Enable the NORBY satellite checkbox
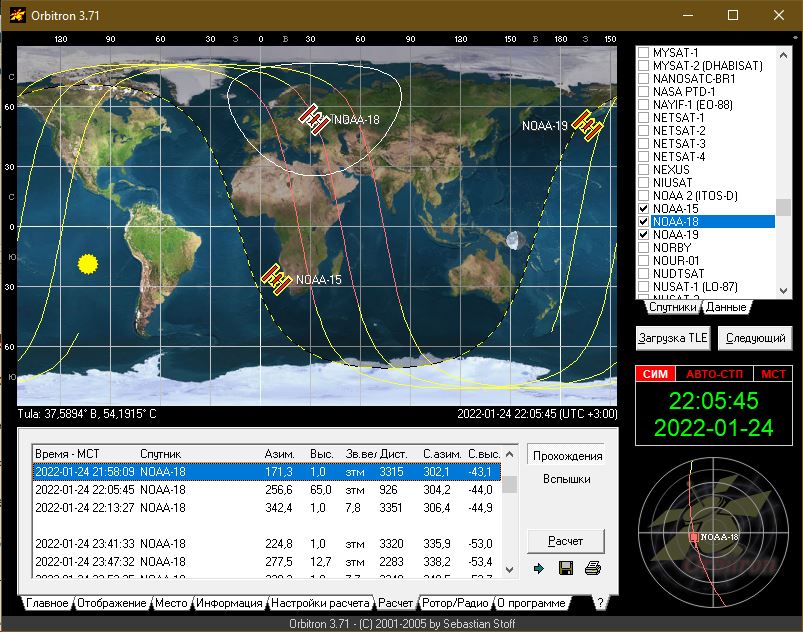Image resolution: width=803 pixels, height=632 pixels. (x=644, y=247)
